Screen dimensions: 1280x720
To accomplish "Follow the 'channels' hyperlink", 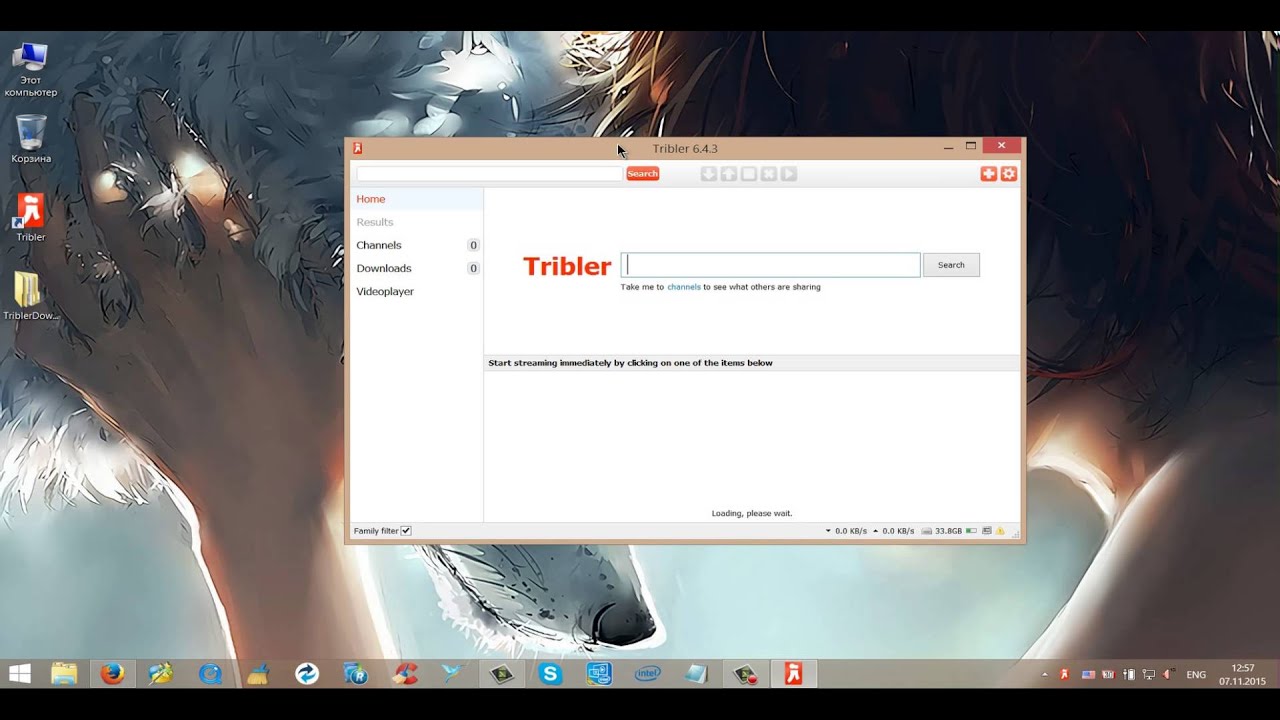I will [684, 287].
